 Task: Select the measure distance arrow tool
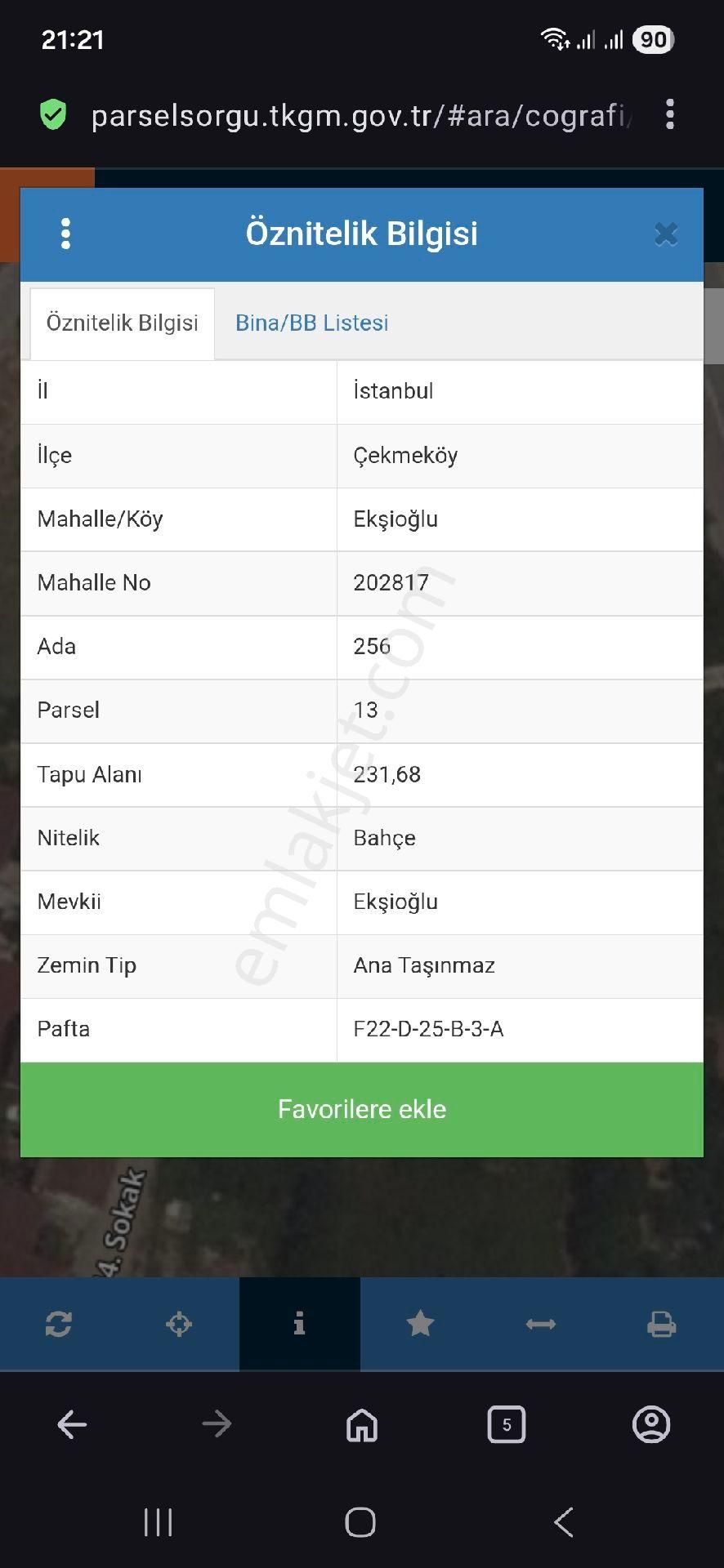pos(541,1324)
